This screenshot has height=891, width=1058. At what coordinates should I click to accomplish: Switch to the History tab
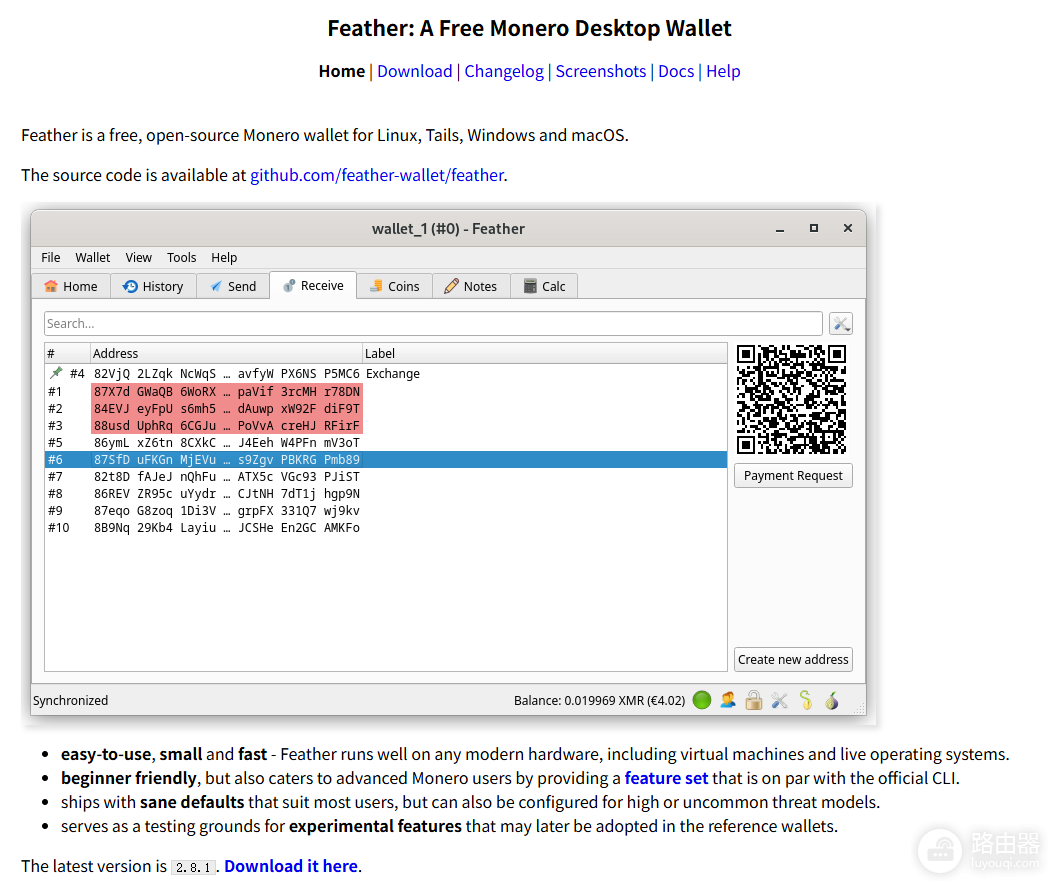(x=153, y=286)
